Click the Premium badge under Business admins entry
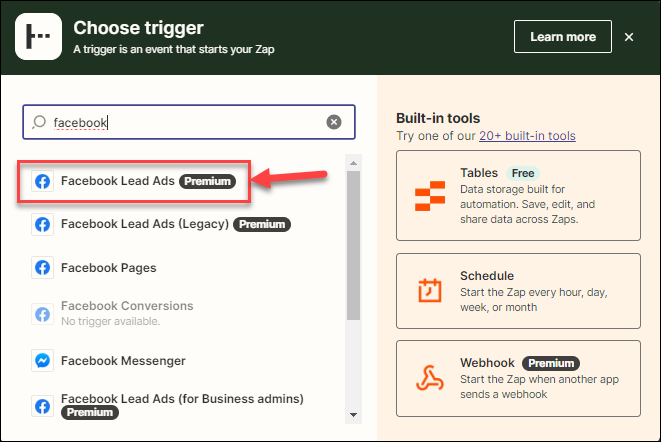 click(x=90, y=412)
